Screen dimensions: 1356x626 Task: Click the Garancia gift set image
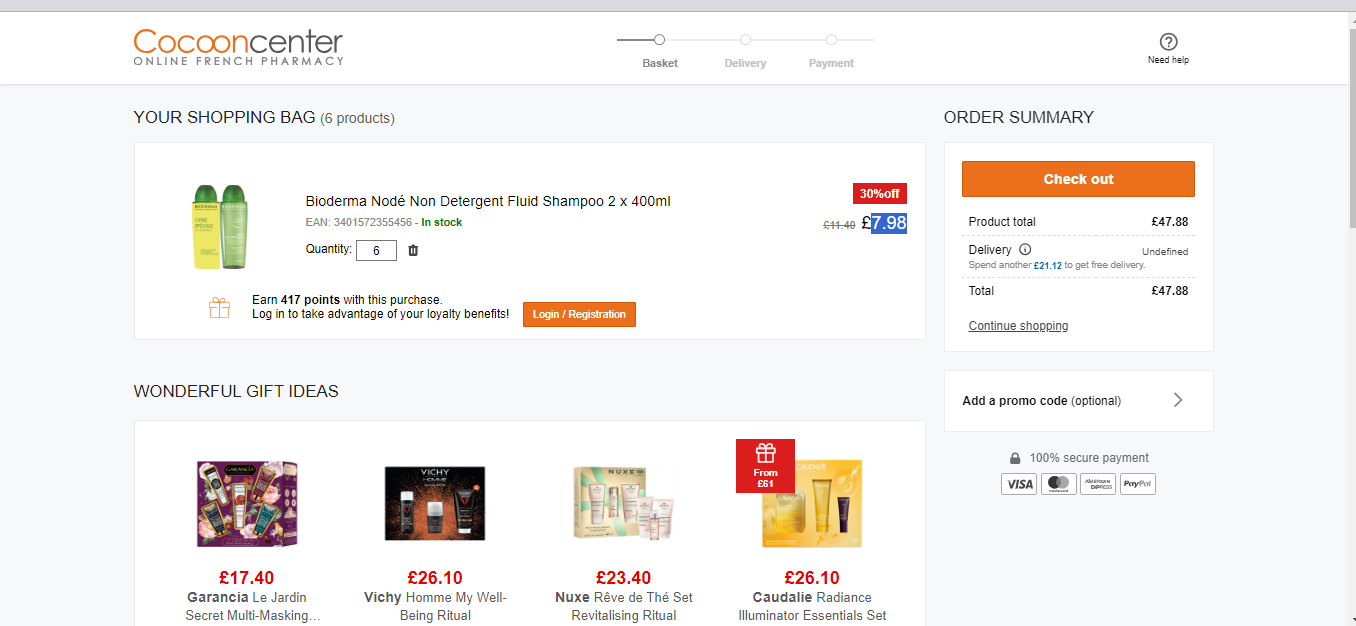(246, 503)
